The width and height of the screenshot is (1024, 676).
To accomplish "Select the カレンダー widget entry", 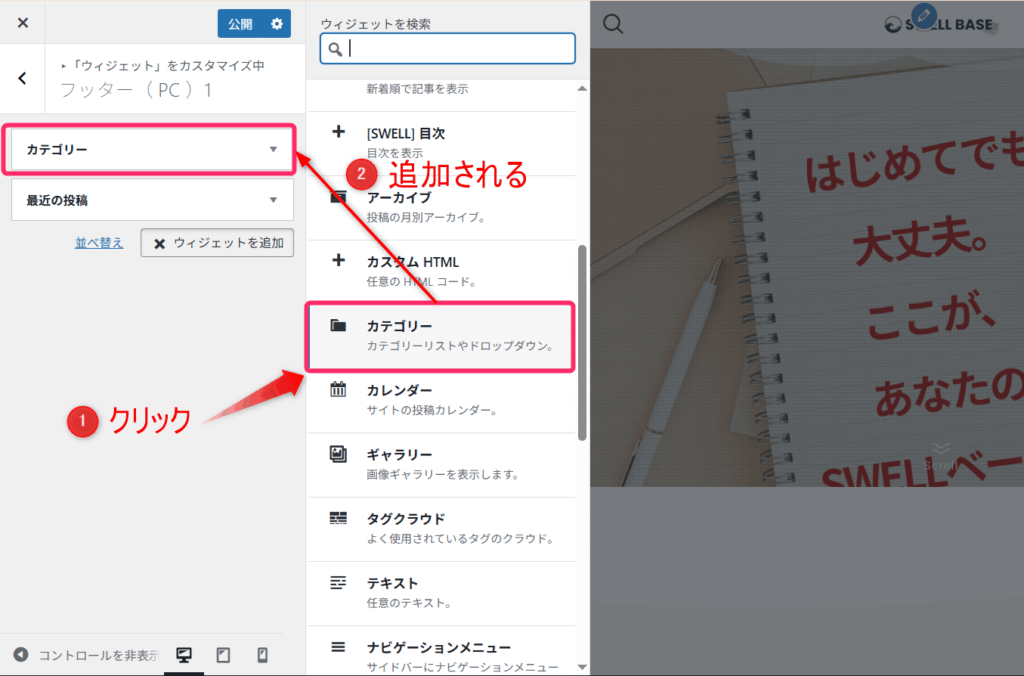I will [441, 400].
